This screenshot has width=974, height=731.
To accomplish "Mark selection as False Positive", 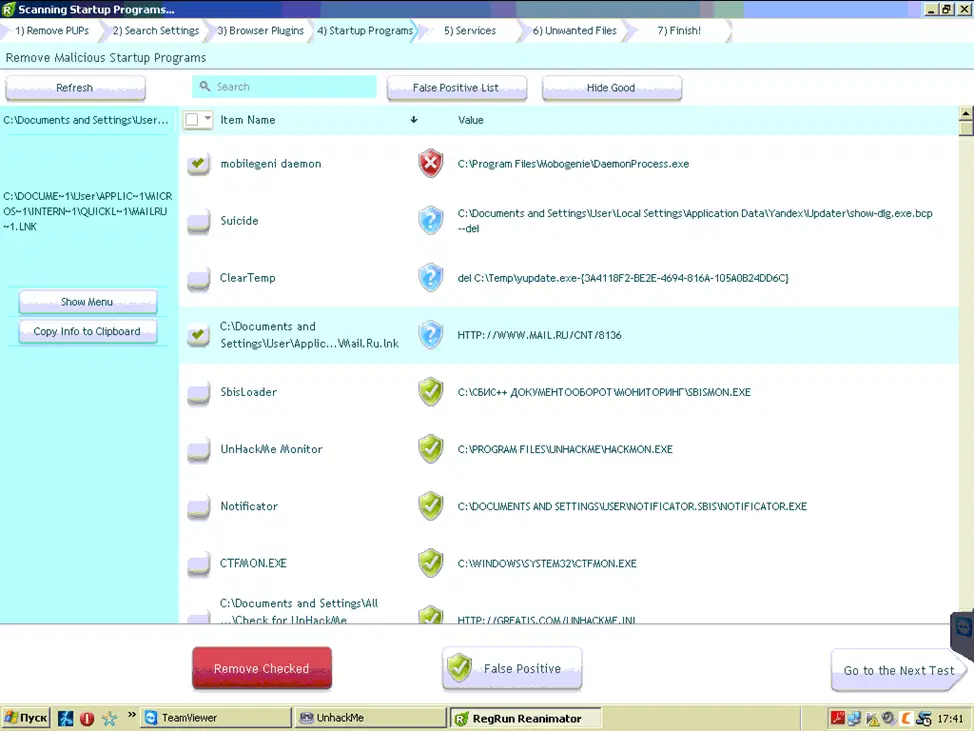I will [512, 668].
